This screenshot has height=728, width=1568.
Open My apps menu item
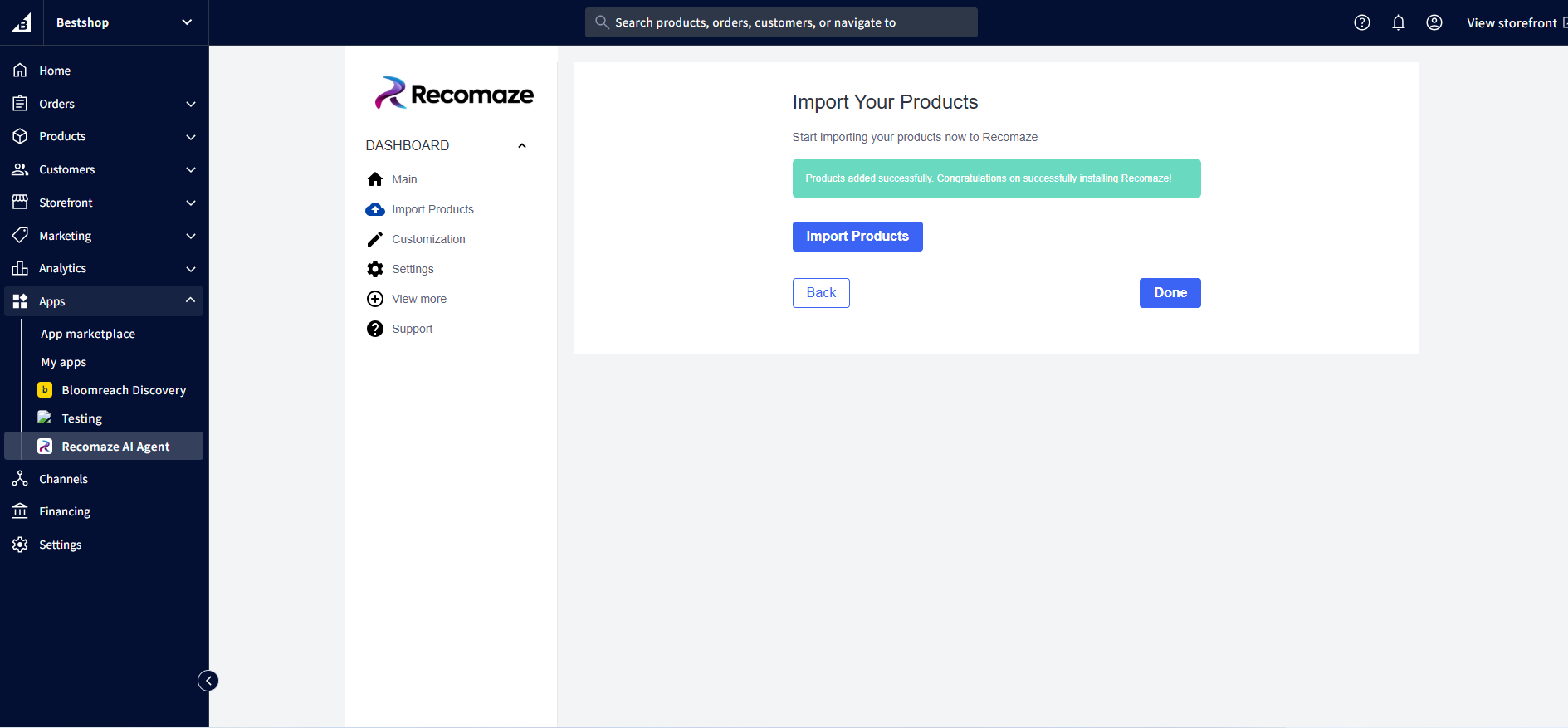(x=64, y=362)
